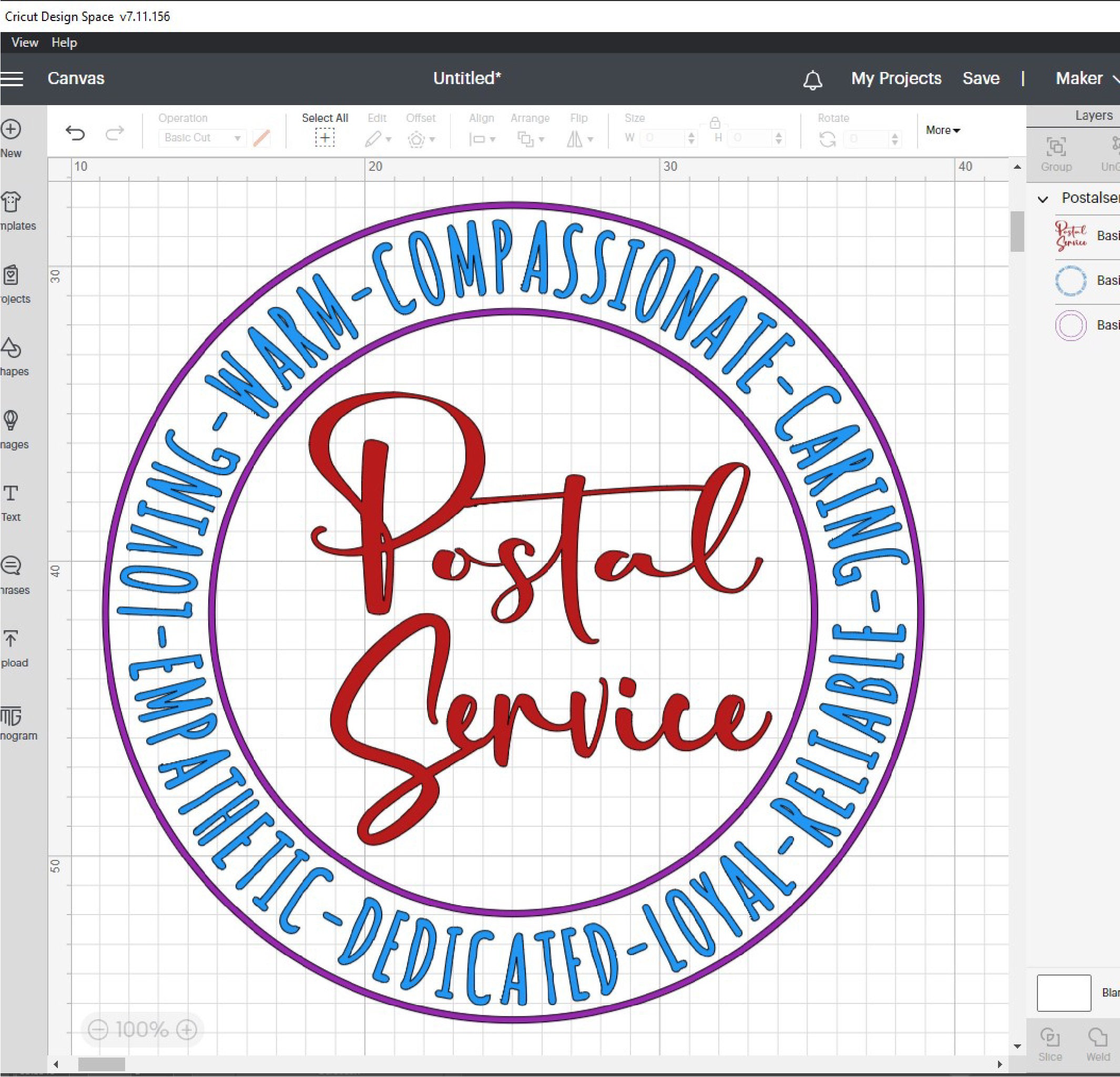The width and height of the screenshot is (1120, 1077).
Task: Open the Maker machine selection dropdown
Action: [x=1083, y=78]
